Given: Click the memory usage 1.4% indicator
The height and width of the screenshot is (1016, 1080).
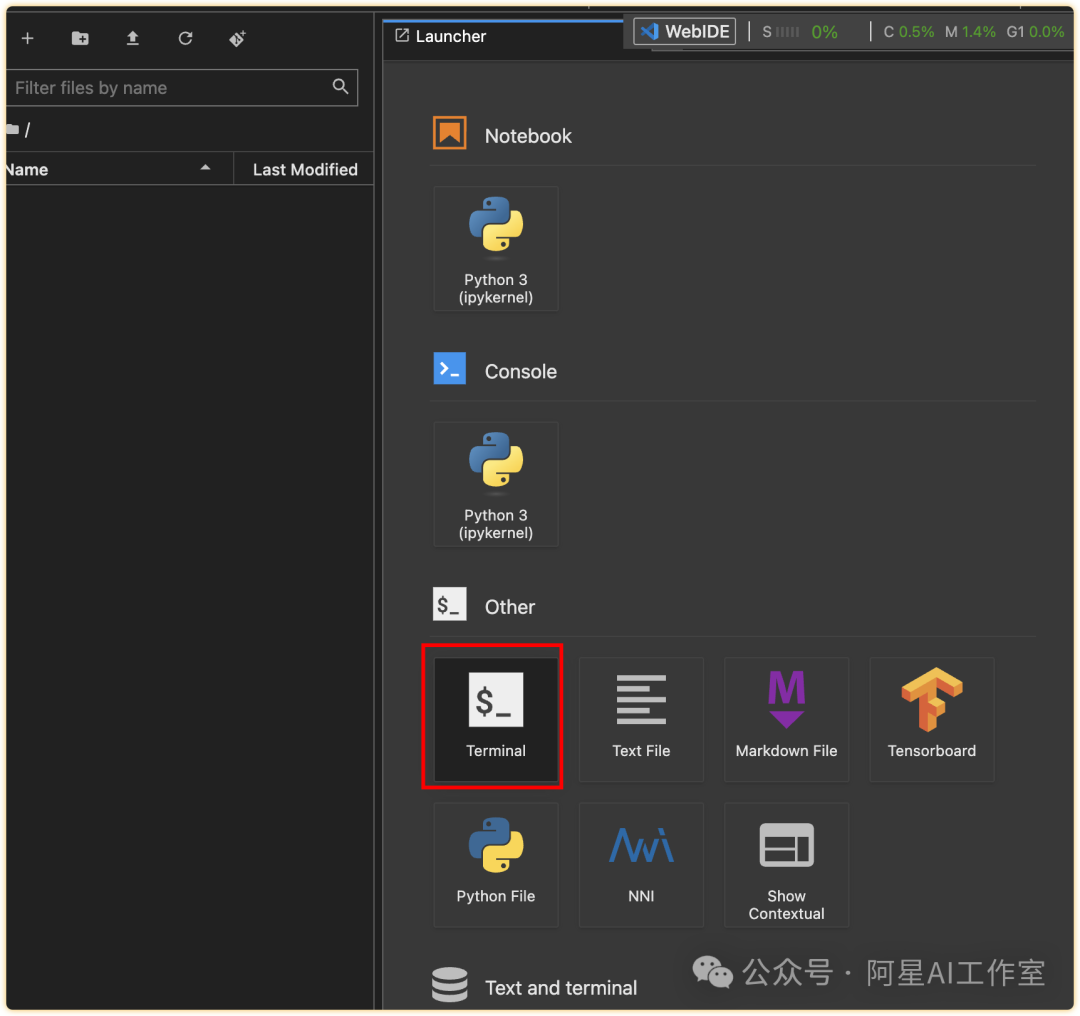Looking at the screenshot, I should coord(970,32).
